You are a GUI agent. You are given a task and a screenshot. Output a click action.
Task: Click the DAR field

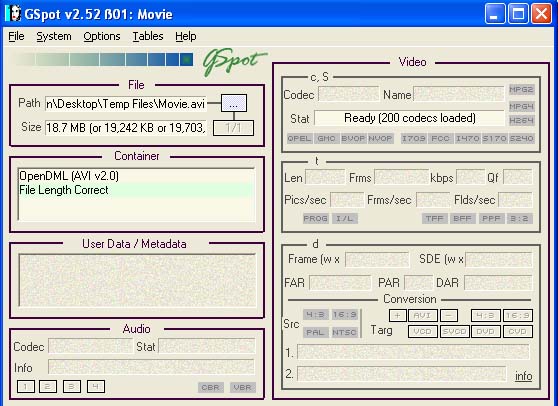[x=498, y=283]
